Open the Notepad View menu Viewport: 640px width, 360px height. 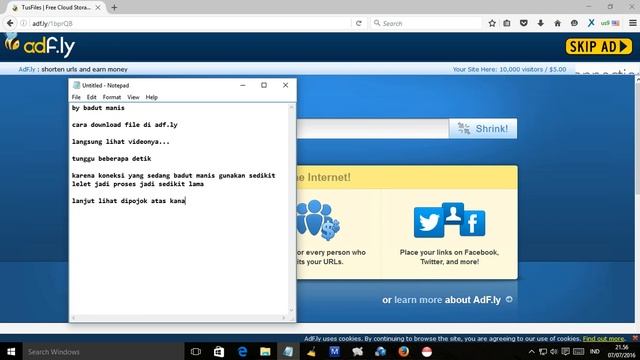click(x=133, y=97)
